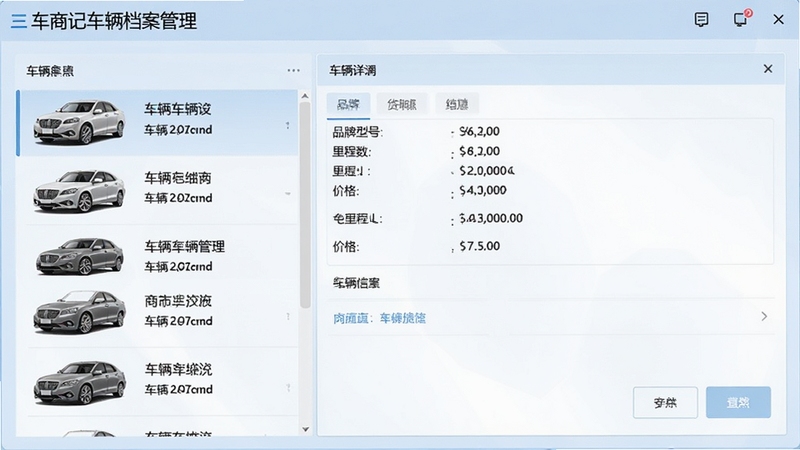800x450 pixels.
Task: Click the scroll down arrow of vehicle list
Action: (305, 430)
